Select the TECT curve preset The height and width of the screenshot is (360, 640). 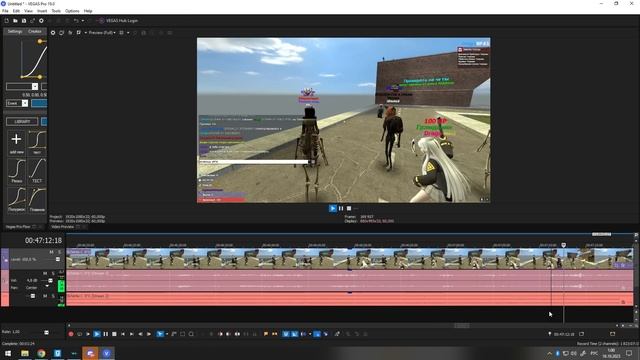(x=37, y=171)
